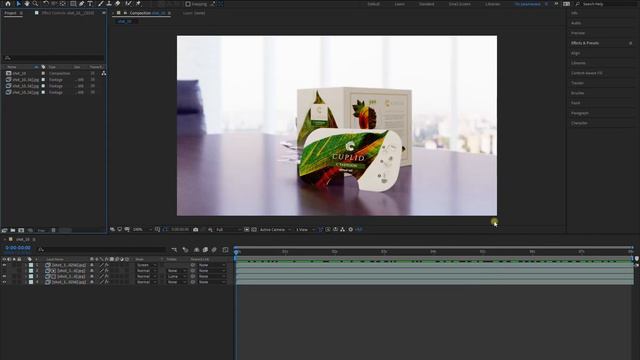Enable Motion Blur in timeline header
The width and height of the screenshot is (640, 360).
[214, 249]
